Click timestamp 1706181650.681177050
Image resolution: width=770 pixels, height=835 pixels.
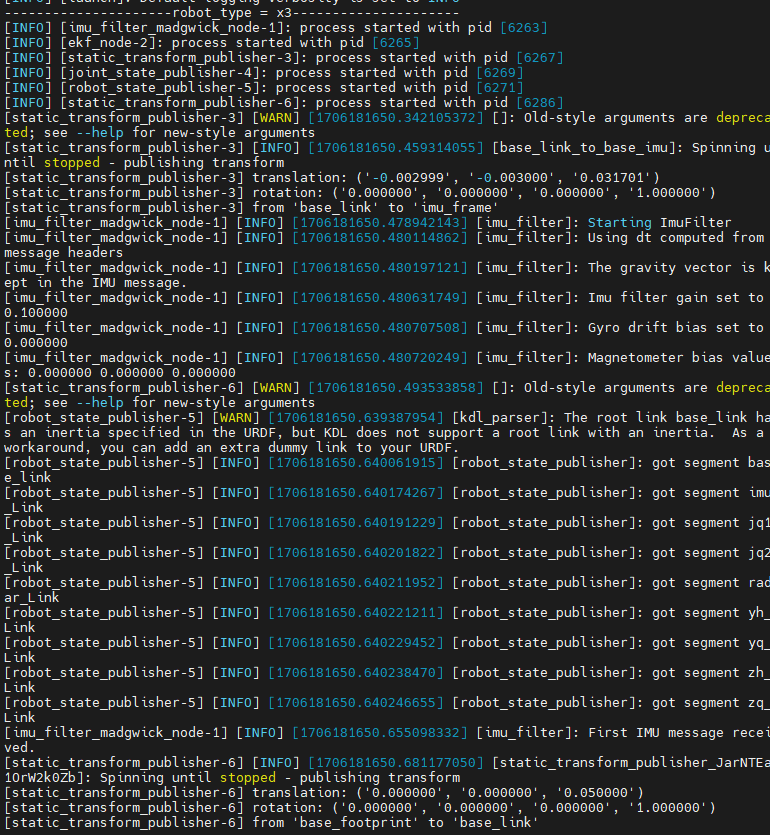396,763
